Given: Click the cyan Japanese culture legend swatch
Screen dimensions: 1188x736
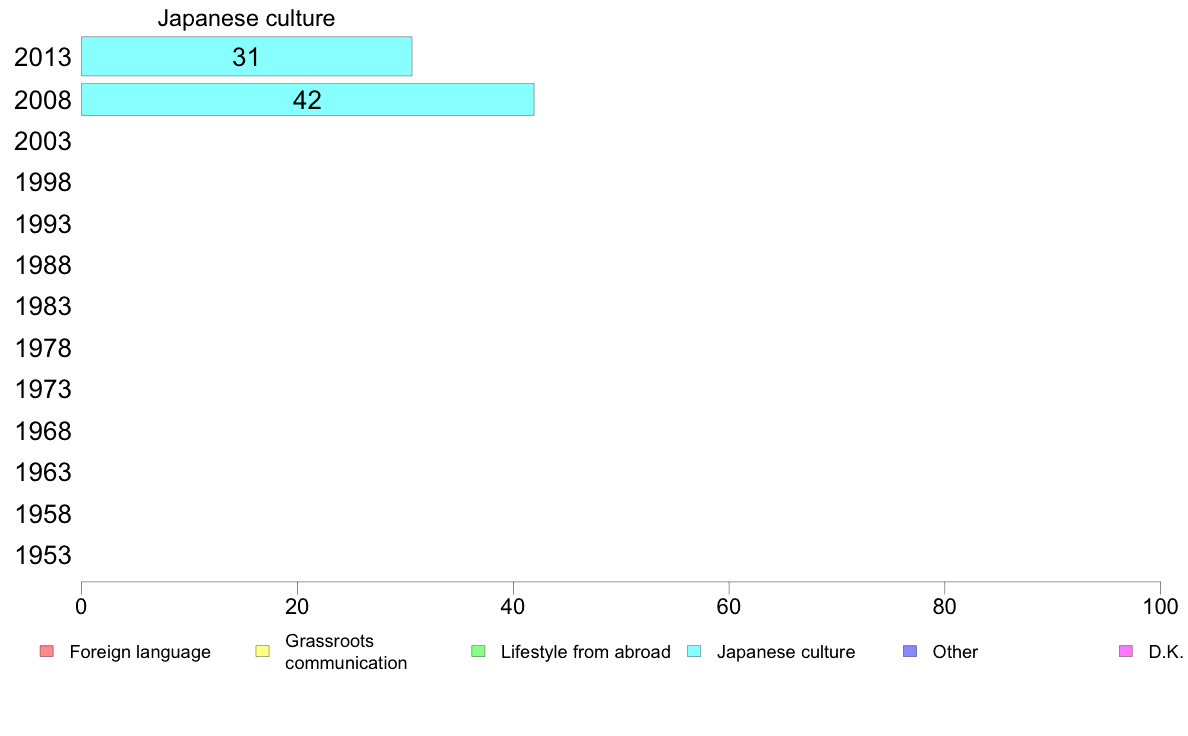Looking at the screenshot, I should [x=694, y=651].
